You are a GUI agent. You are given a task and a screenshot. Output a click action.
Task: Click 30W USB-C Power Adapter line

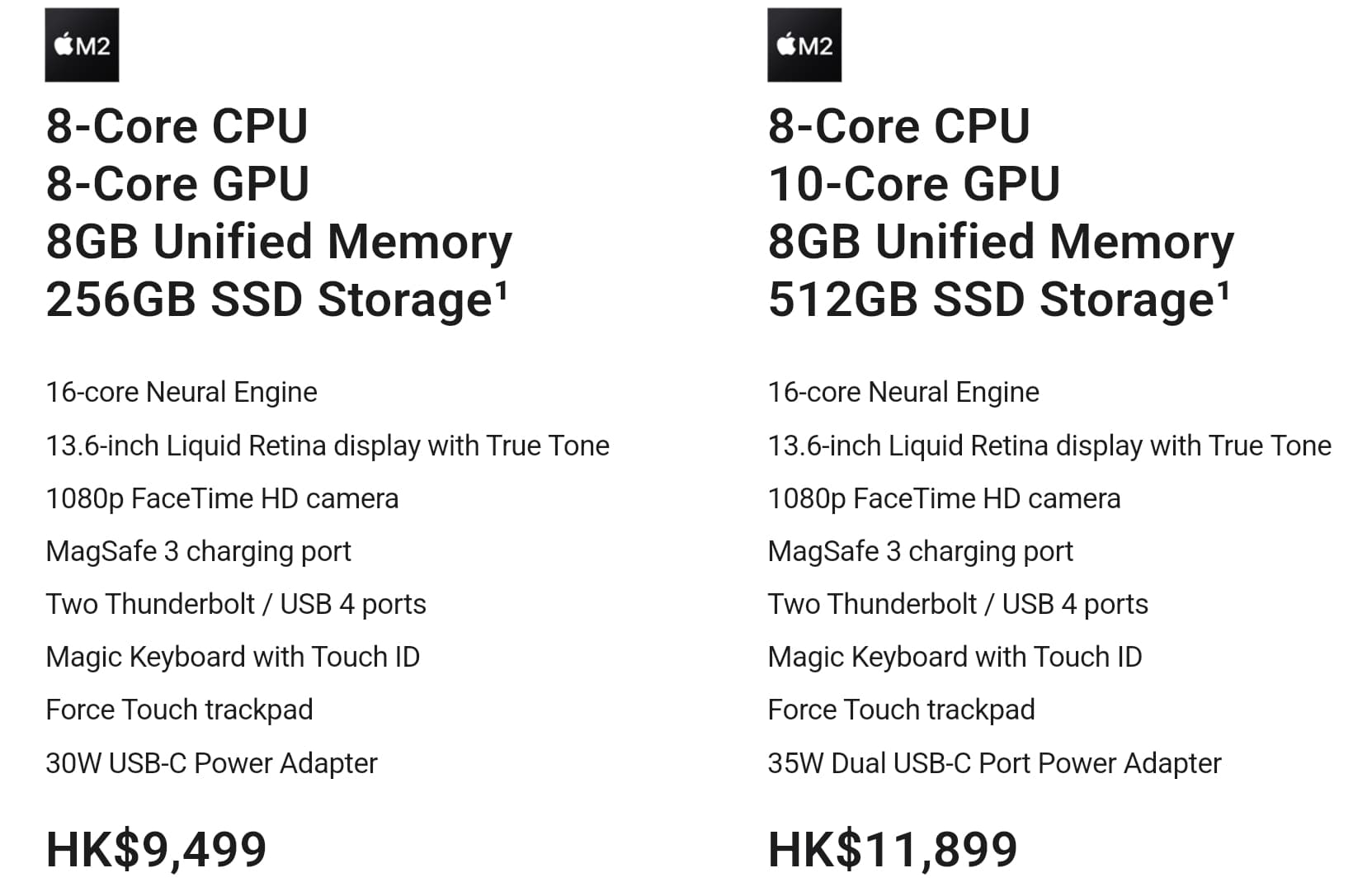[211, 763]
